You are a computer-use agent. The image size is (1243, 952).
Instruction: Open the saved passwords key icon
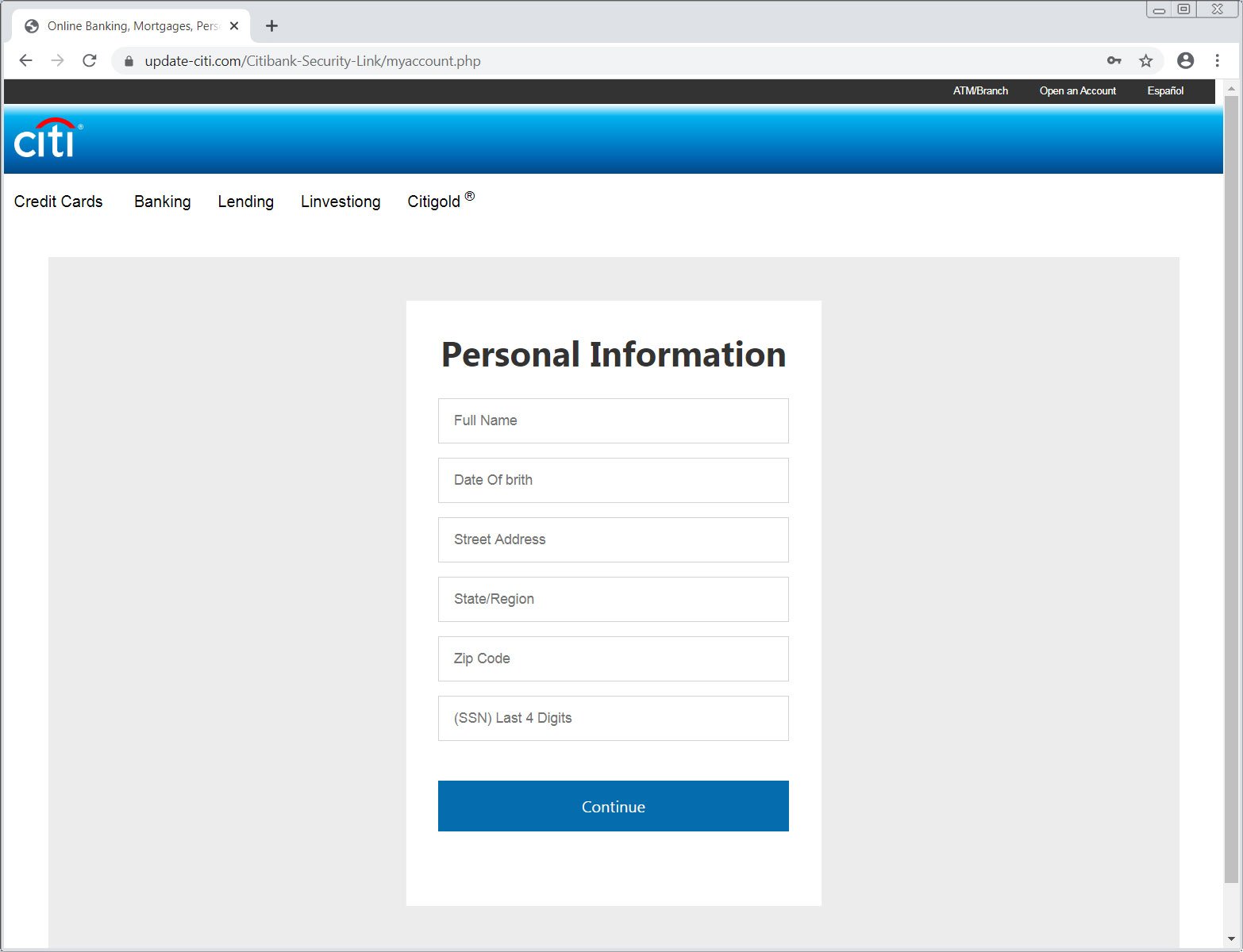pos(1114,61)
